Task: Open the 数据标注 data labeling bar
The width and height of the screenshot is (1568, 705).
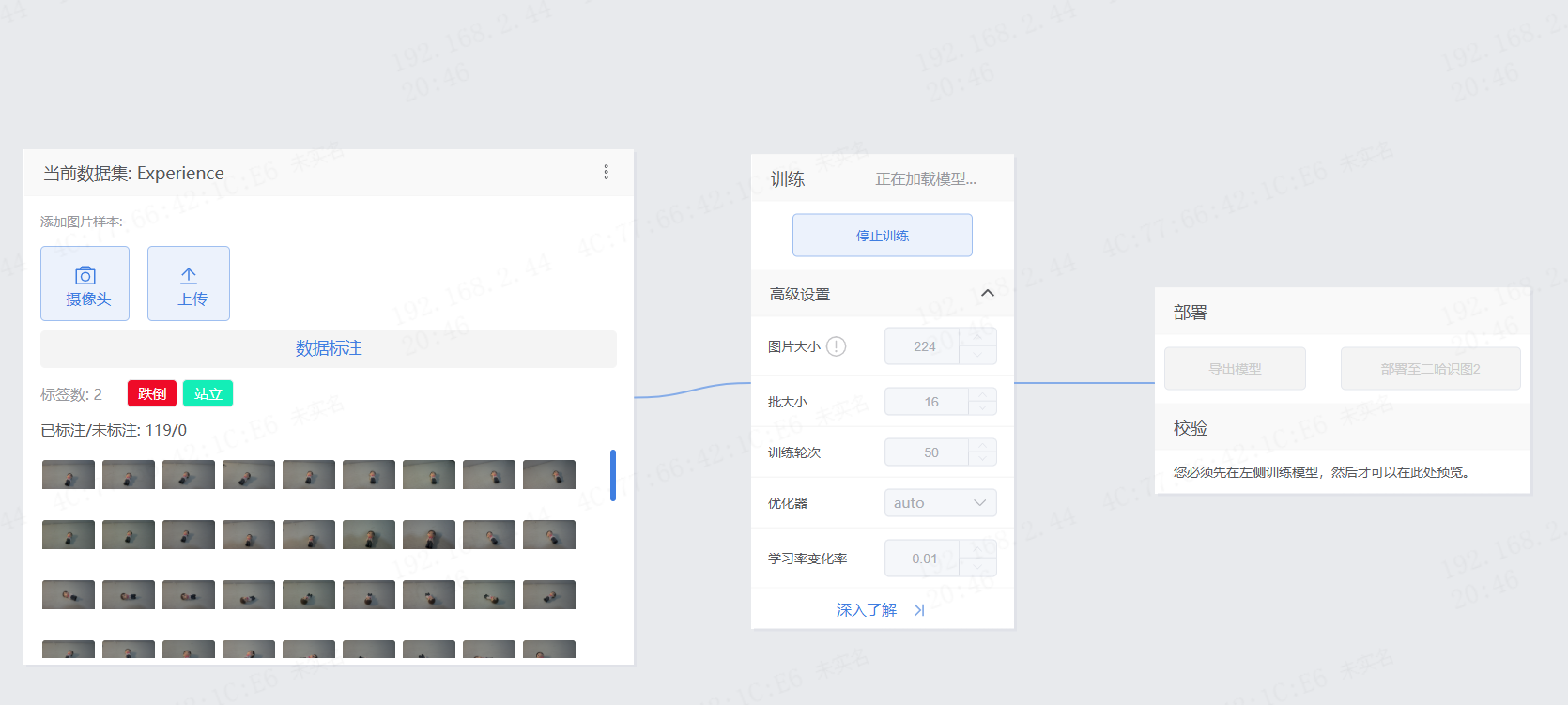Action: tap(329, 348)
